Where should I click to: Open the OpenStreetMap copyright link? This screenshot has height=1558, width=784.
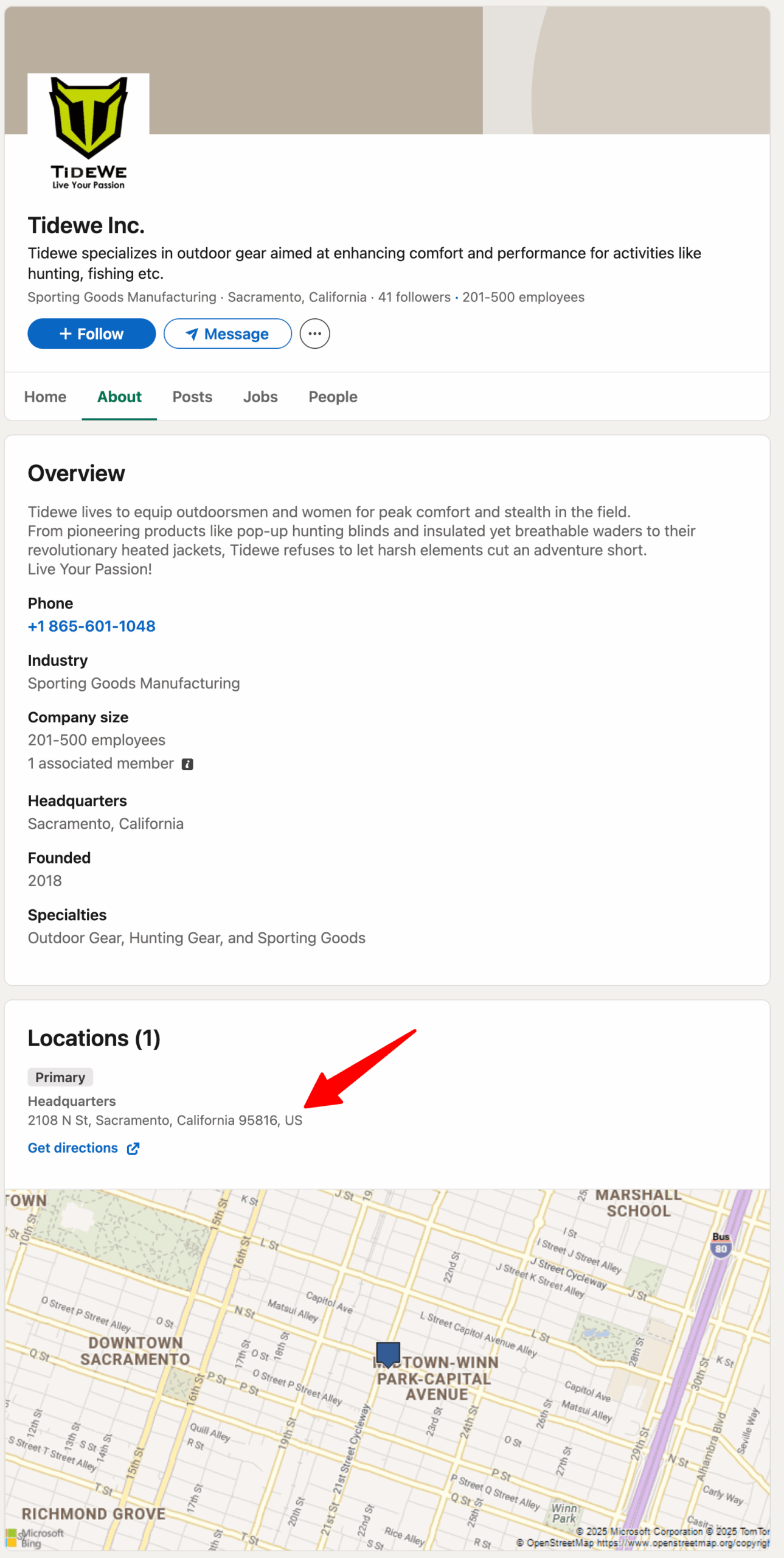click(x=682, y=1543)
